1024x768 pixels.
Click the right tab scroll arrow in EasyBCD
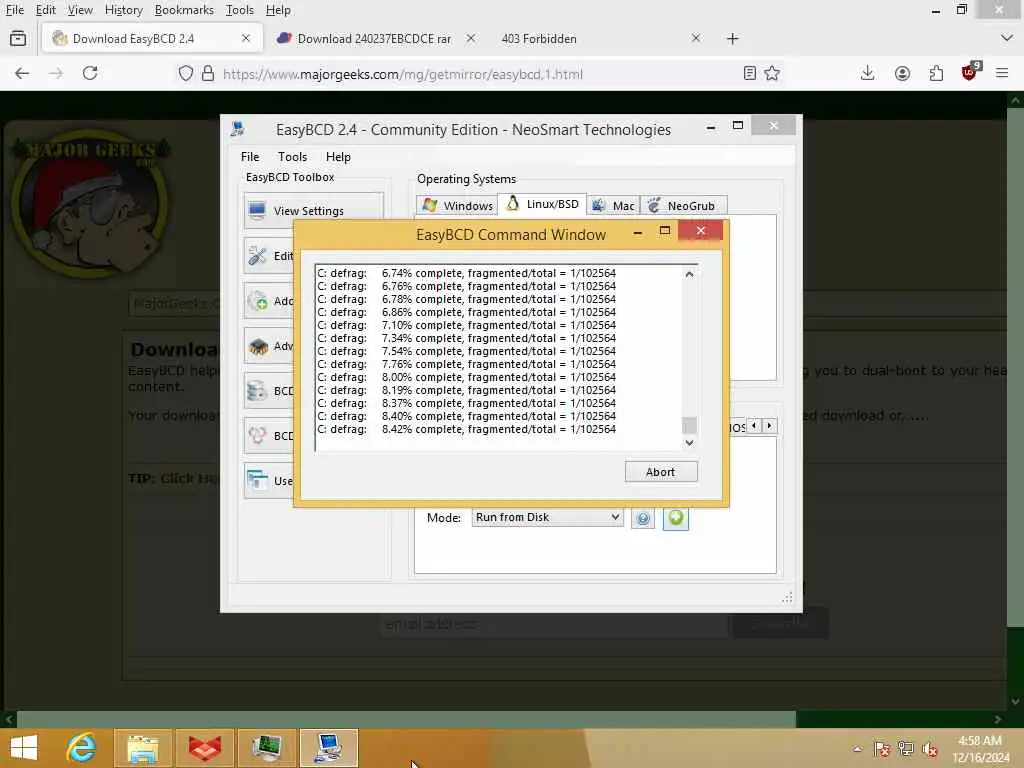click(769, 426)
